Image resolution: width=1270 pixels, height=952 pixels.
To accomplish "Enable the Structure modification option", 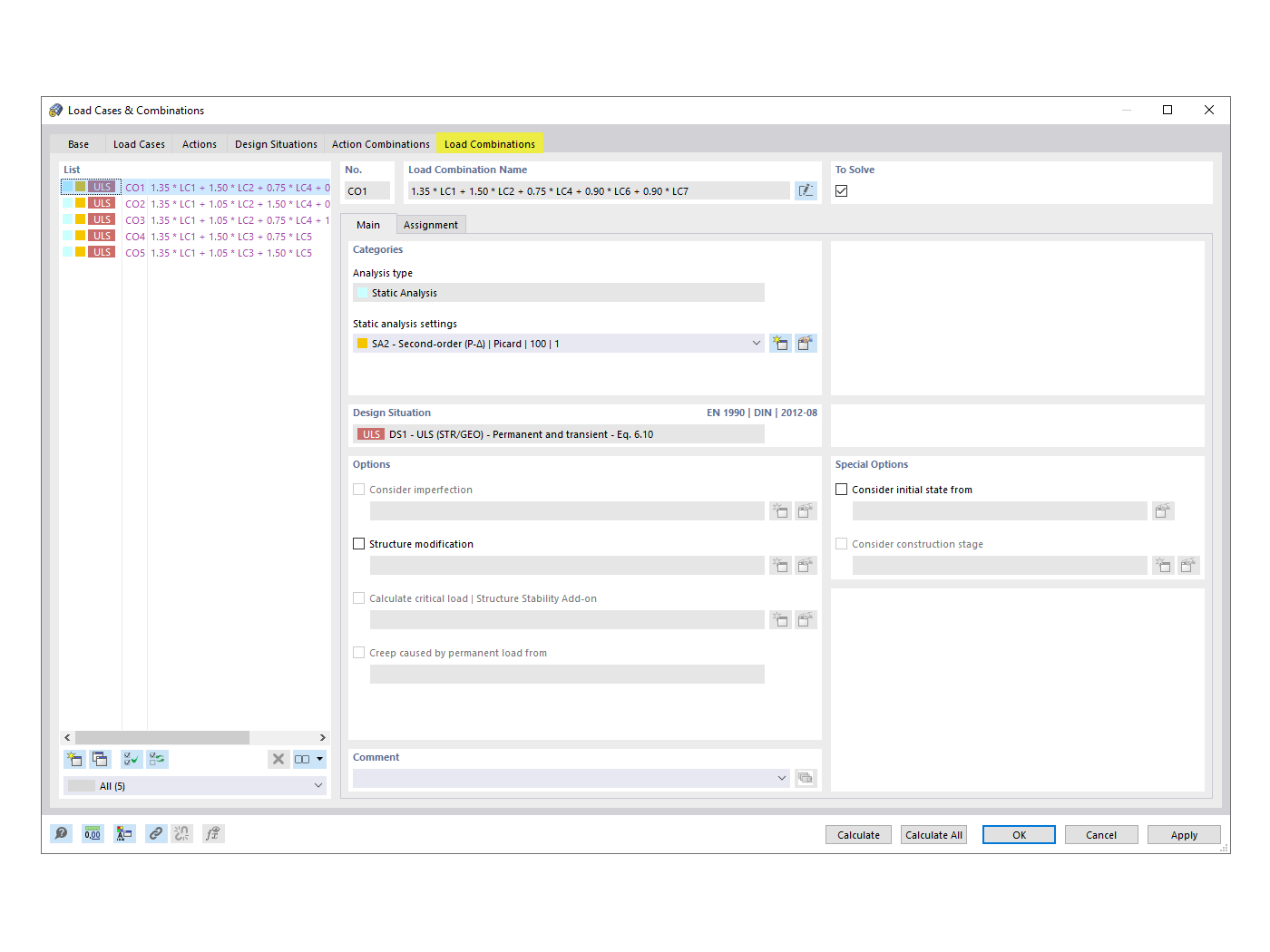I will [358, 543].
